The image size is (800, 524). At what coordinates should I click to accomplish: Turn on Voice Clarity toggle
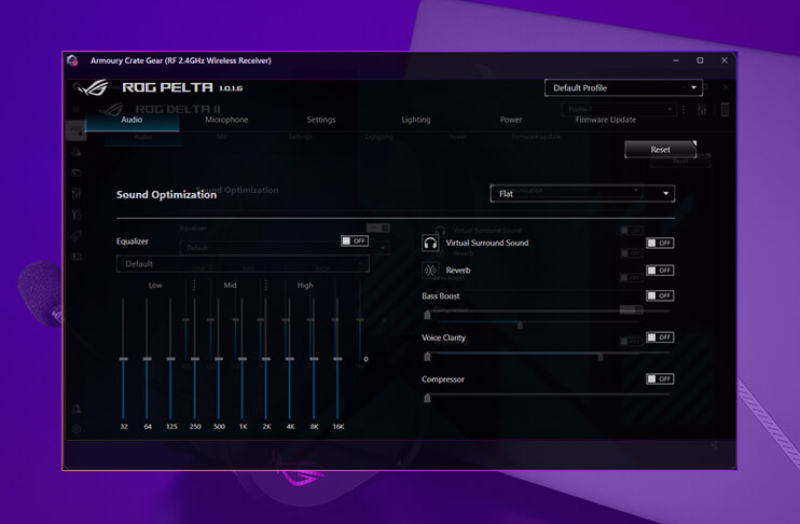click(x=660, y=337)
